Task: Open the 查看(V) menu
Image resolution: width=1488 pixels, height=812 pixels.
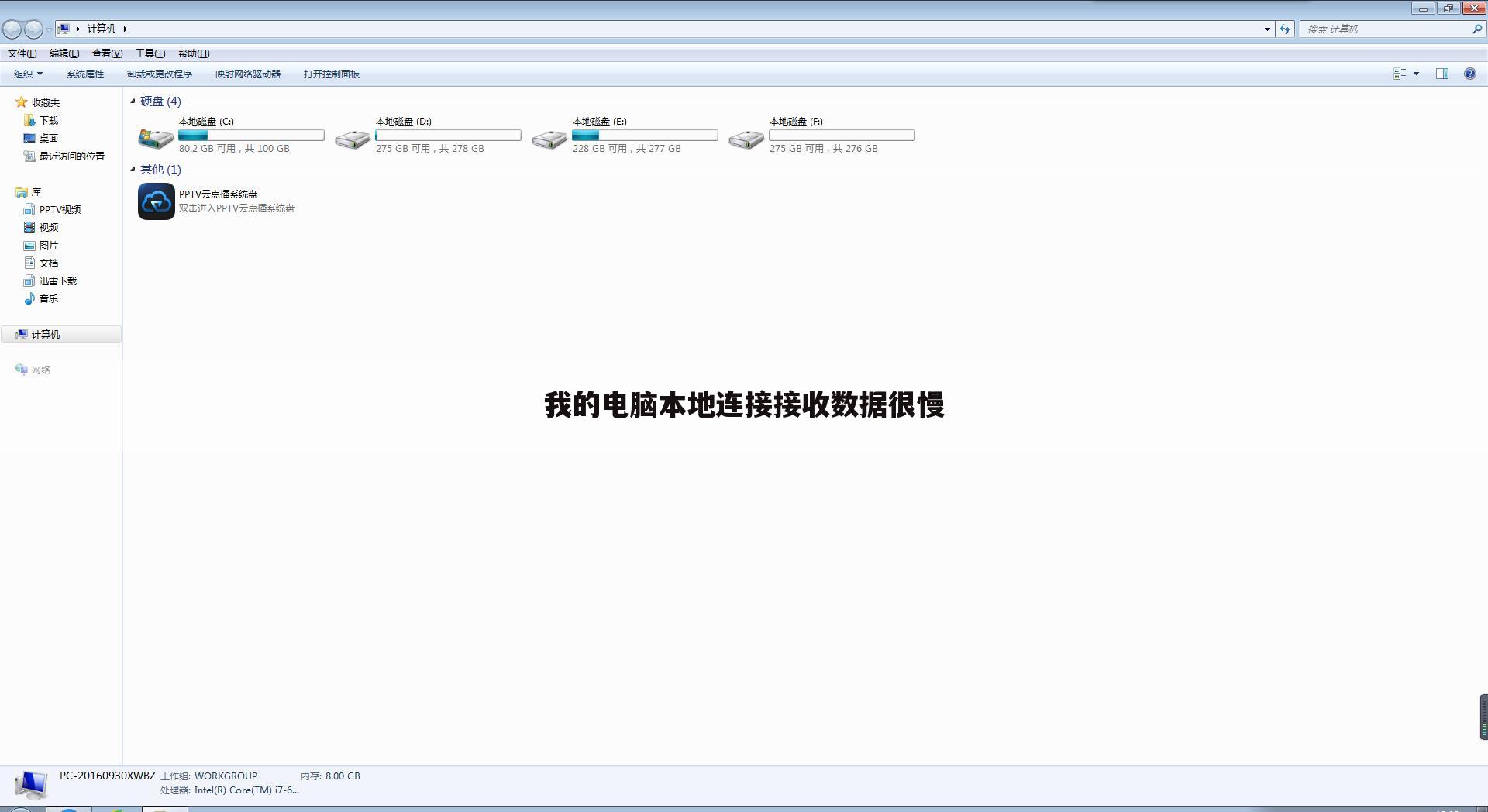Action: [x=107, y=53]
